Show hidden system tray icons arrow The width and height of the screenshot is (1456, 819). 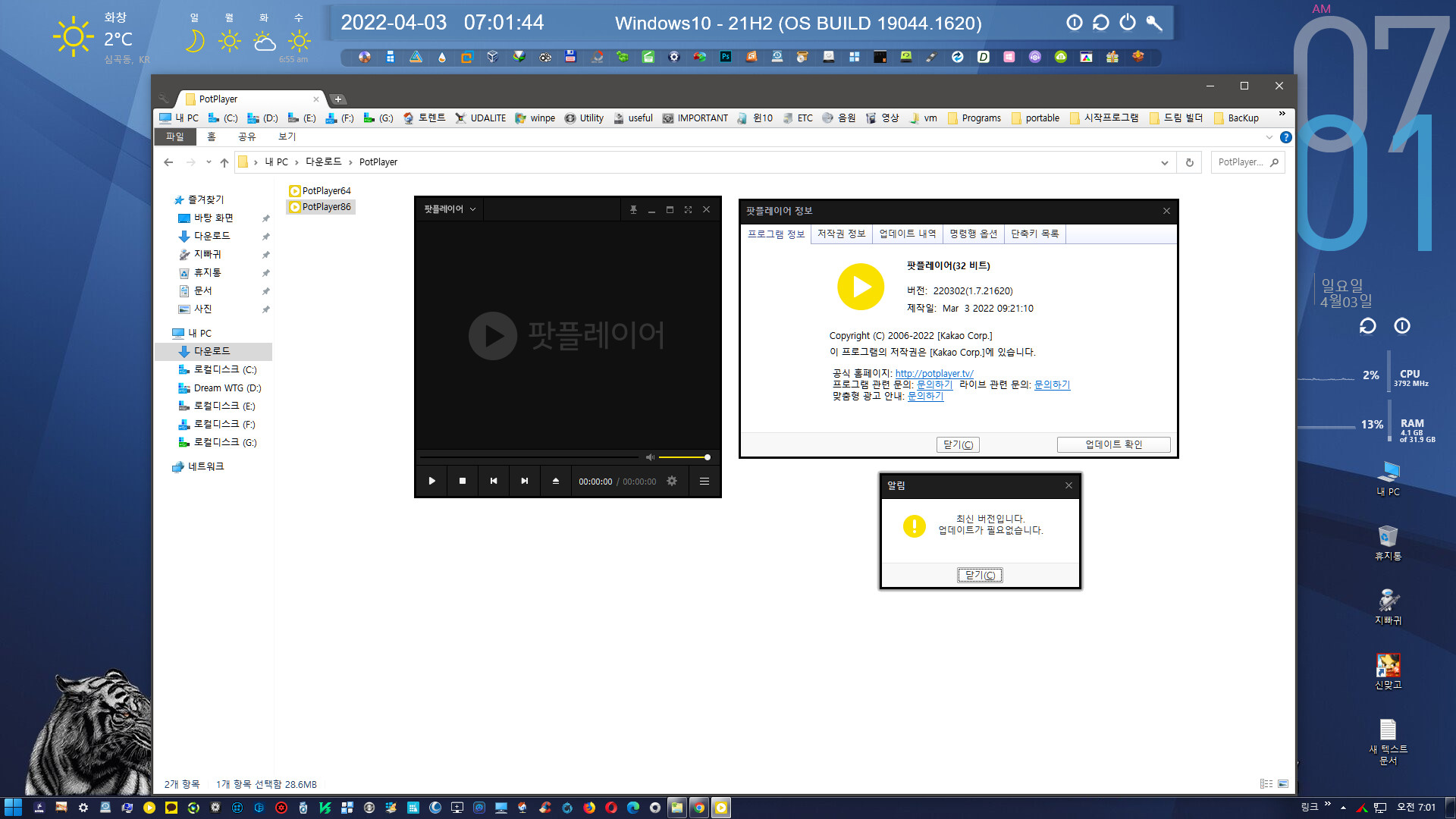coord(1343,808)
